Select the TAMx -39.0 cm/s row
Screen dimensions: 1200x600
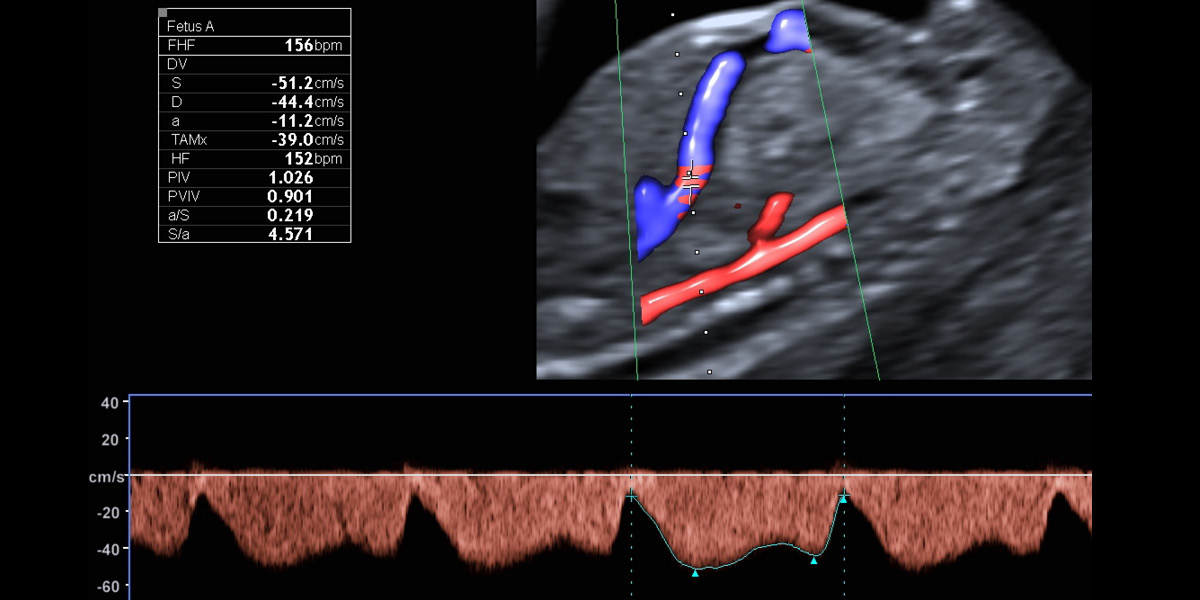(255, 140)
